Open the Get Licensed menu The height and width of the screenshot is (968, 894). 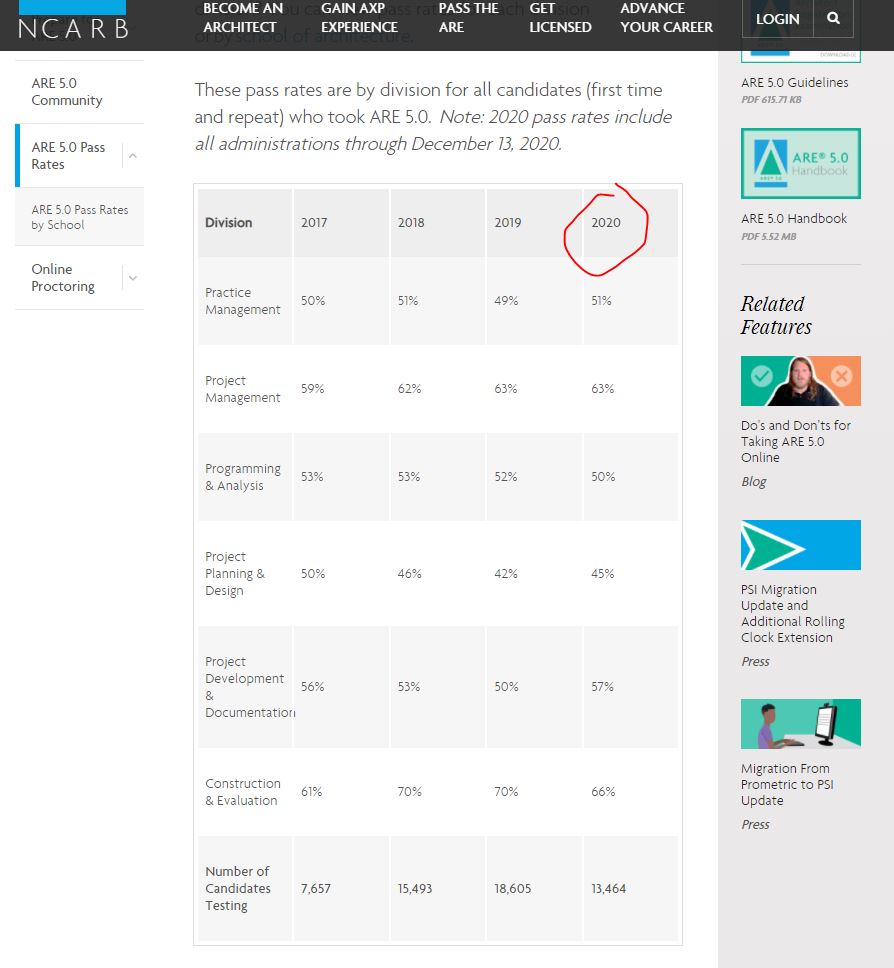point(559,18)
